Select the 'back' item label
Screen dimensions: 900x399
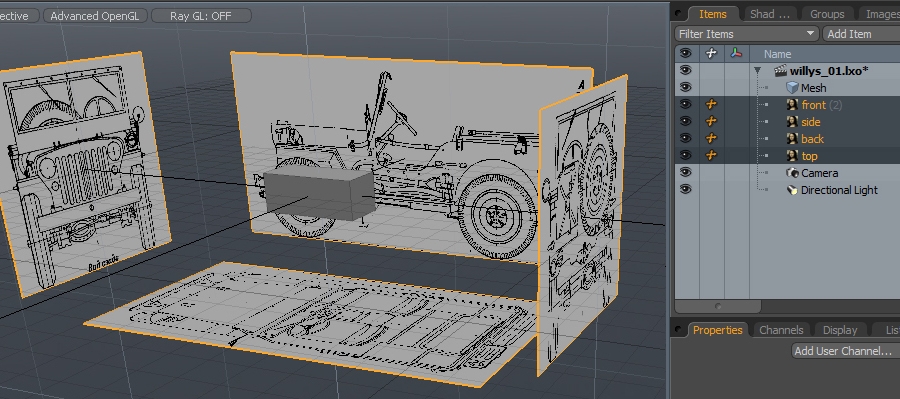pyautogui.click(x=812, y=139)
